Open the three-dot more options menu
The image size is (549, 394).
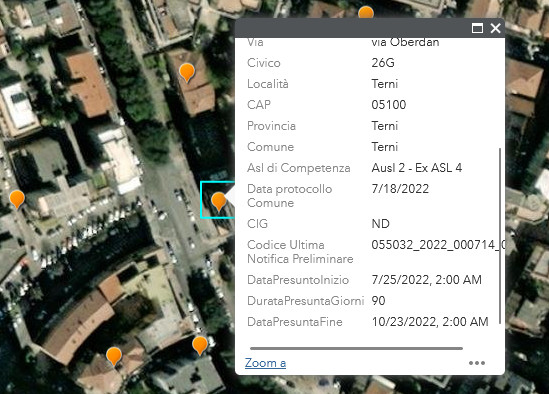pyautogui.click(x=477, y=363)
